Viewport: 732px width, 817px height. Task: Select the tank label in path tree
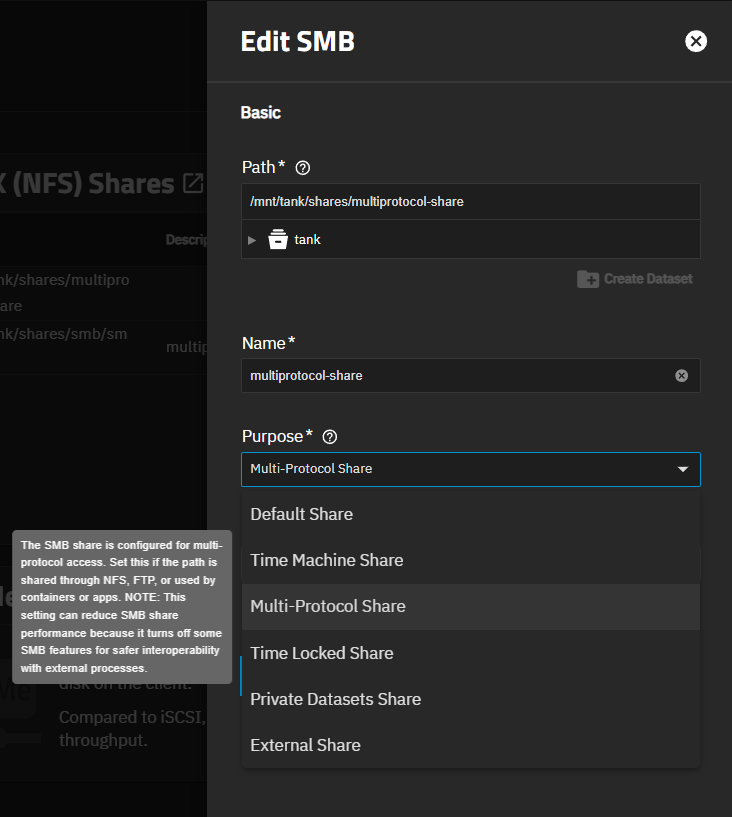(308, 240)
